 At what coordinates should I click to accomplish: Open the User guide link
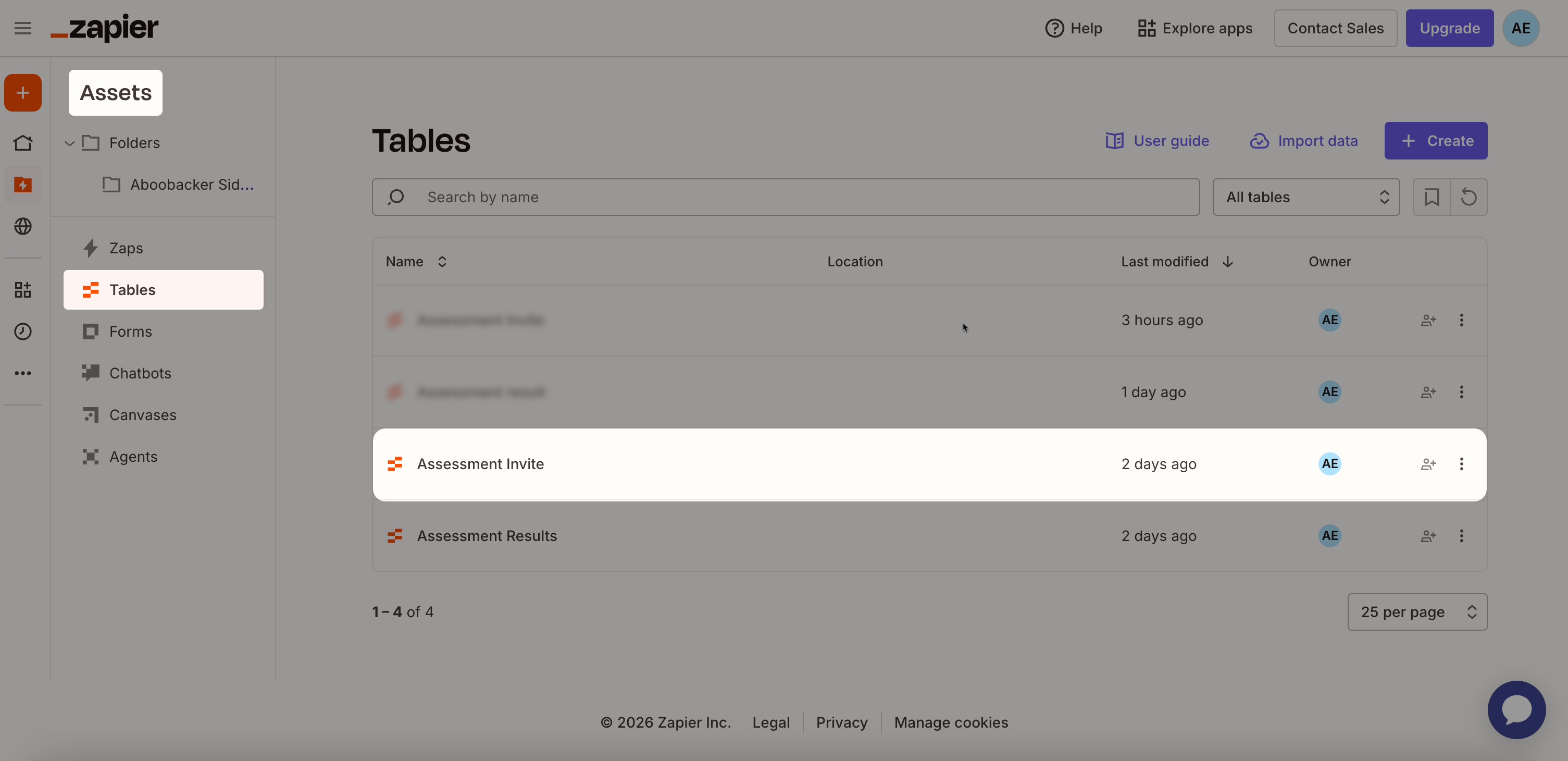(x=1157, y=141)
